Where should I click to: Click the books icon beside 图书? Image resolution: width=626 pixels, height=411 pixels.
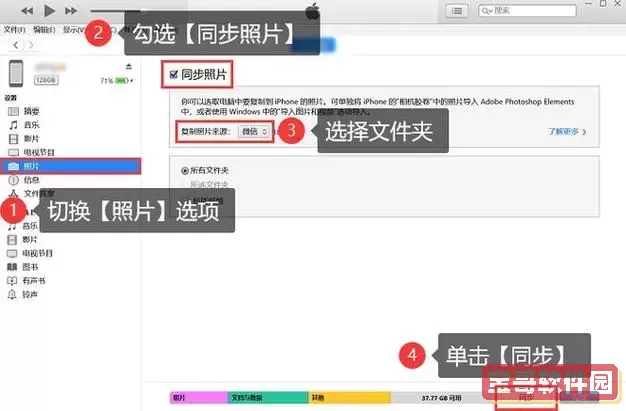pos(12,267)
